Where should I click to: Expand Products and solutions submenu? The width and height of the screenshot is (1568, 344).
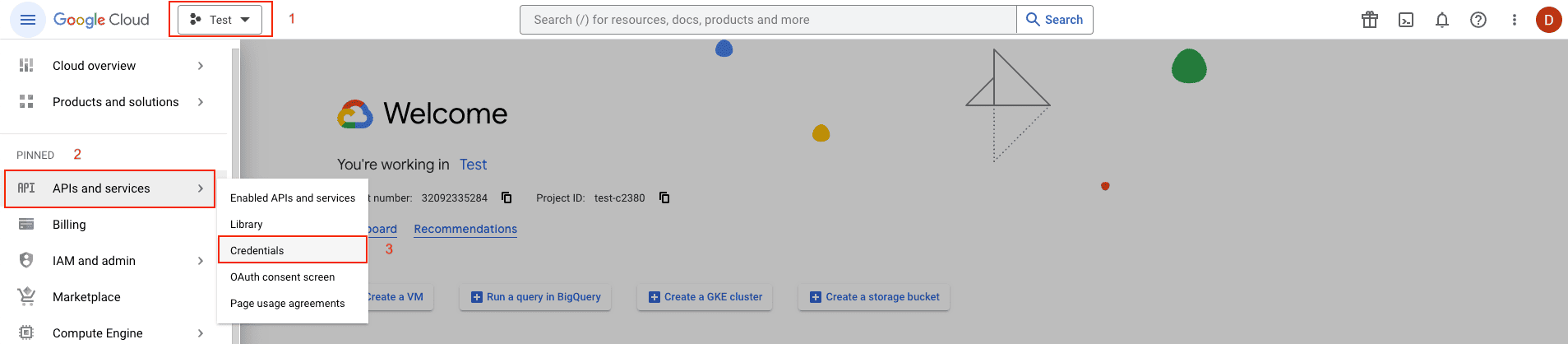[201, 102]
